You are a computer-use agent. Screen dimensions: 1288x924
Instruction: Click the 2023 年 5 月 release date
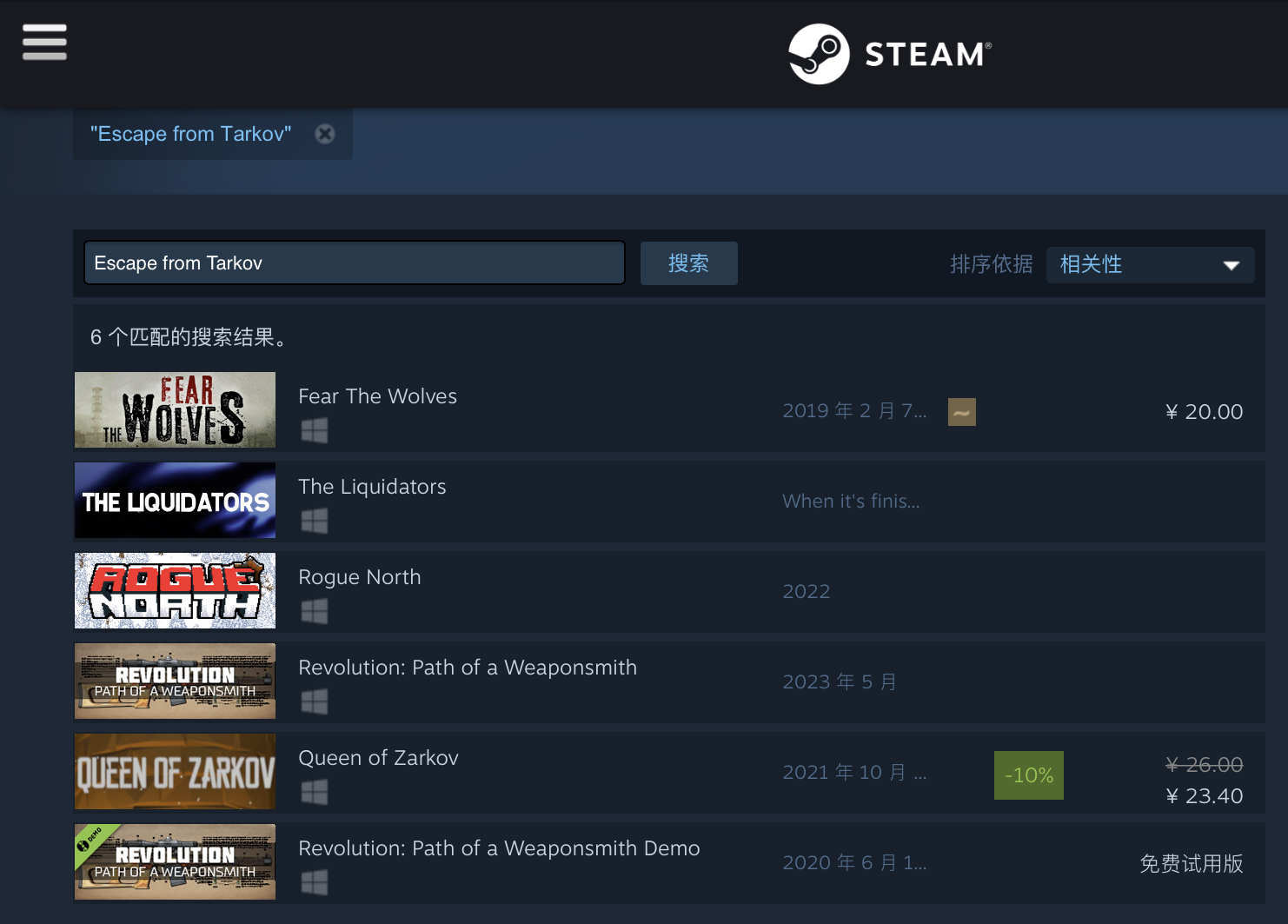(x=840, y=681)
